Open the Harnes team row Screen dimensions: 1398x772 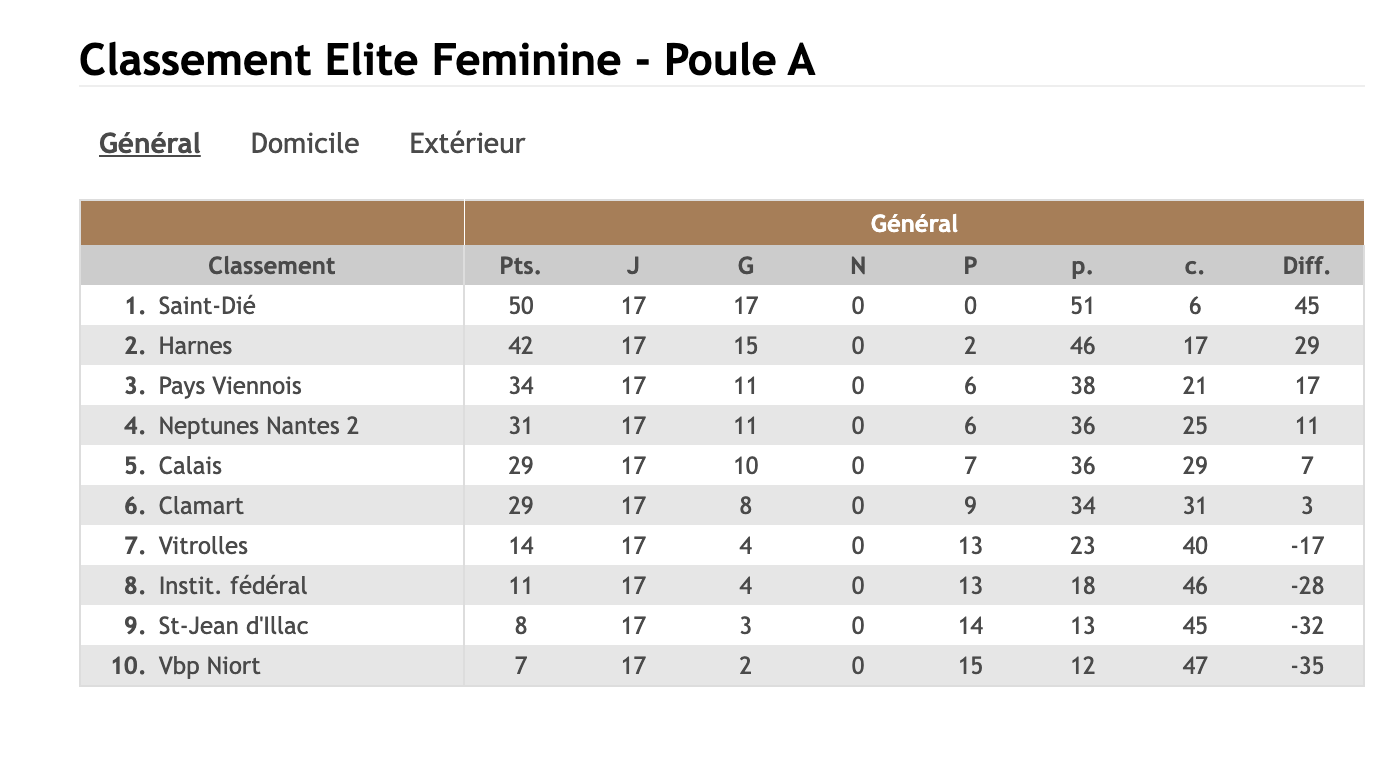(722, 346)
